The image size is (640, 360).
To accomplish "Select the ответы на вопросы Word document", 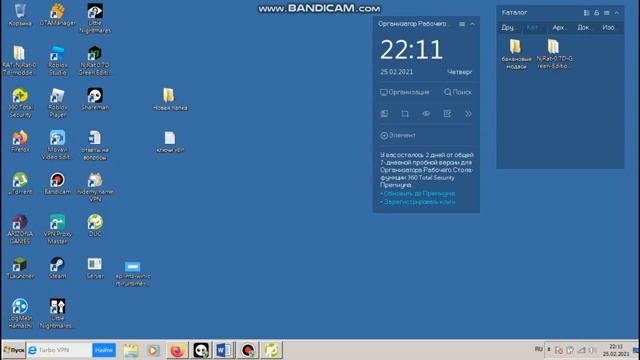I will click(x=95, y=145).
